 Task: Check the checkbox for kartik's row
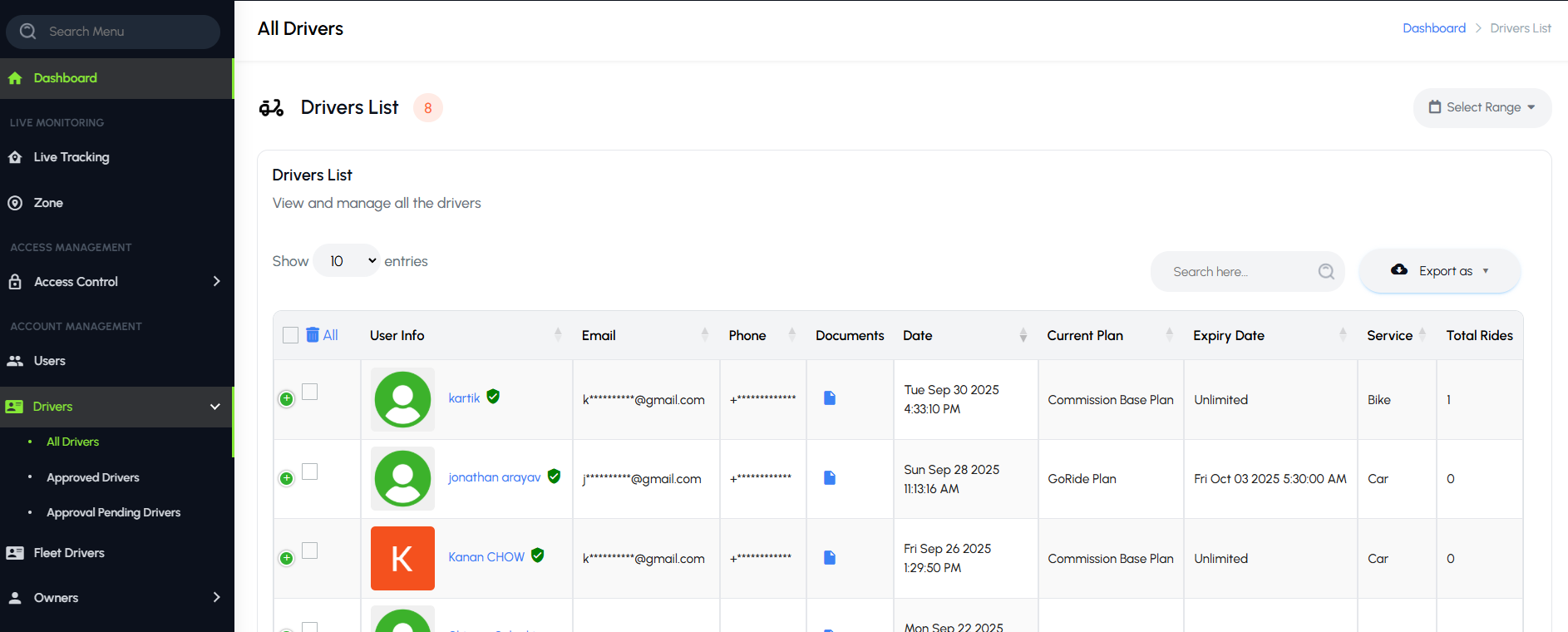pos(310,392)
